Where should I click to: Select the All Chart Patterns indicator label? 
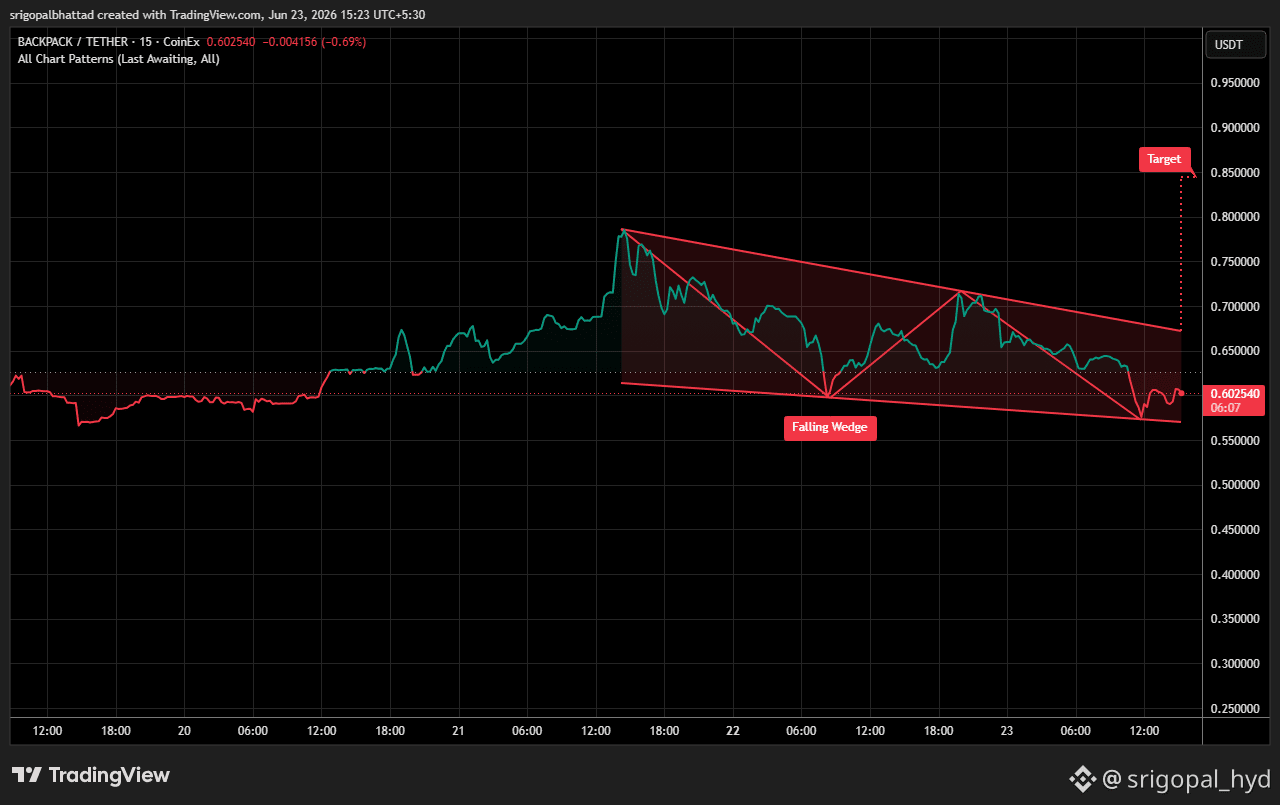(119, 59)
